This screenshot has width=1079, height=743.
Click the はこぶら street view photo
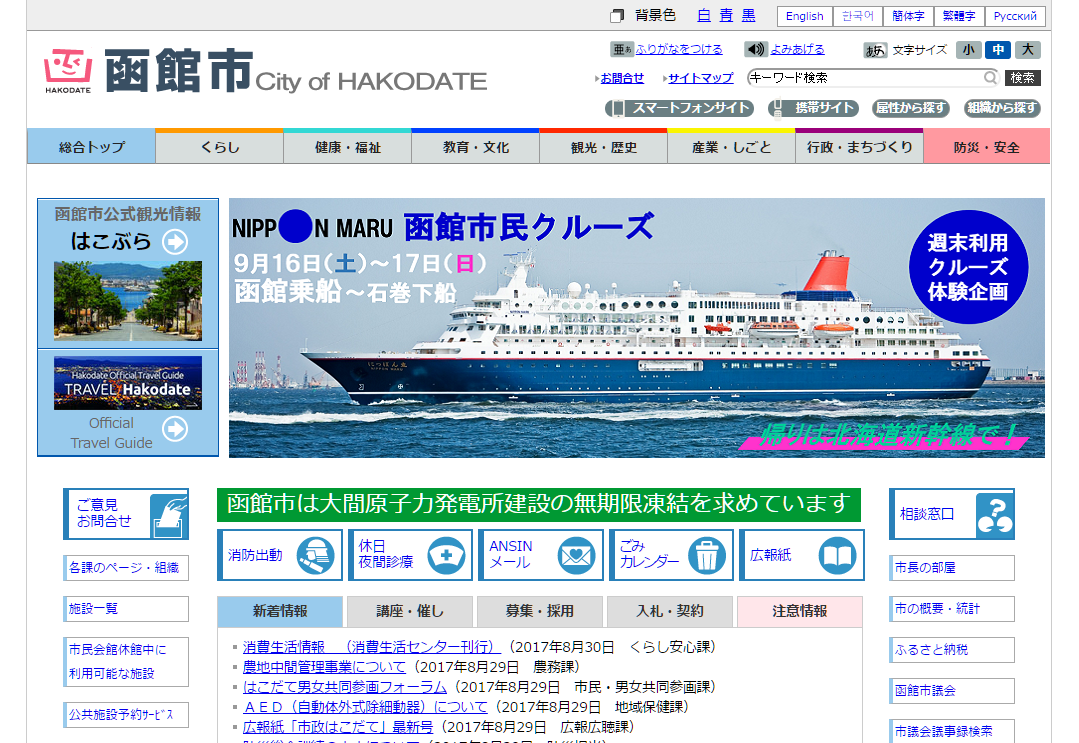128,301
